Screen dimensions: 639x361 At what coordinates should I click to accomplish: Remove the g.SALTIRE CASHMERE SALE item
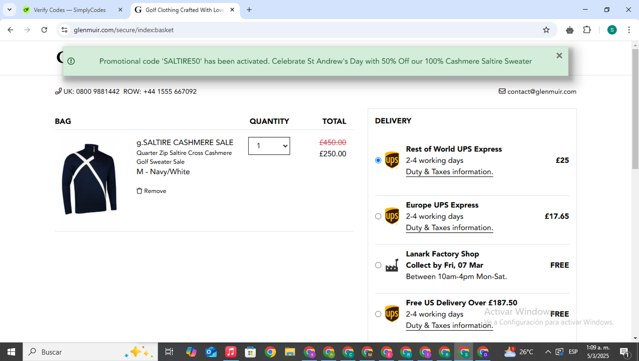tap(151, 191)
